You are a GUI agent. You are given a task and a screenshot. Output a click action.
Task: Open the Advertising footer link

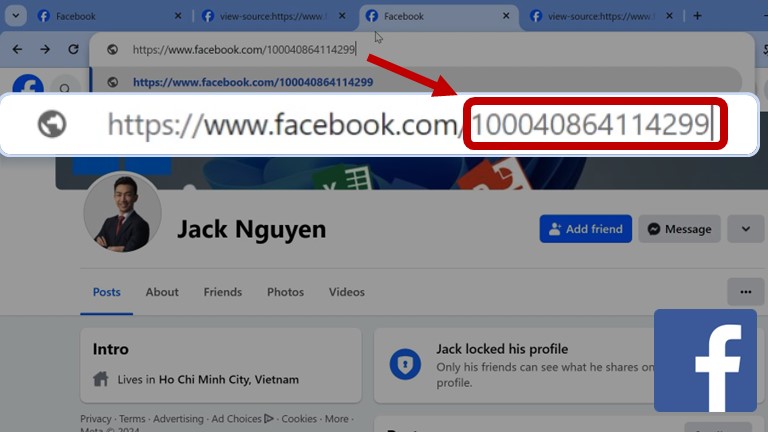[178, 419]
